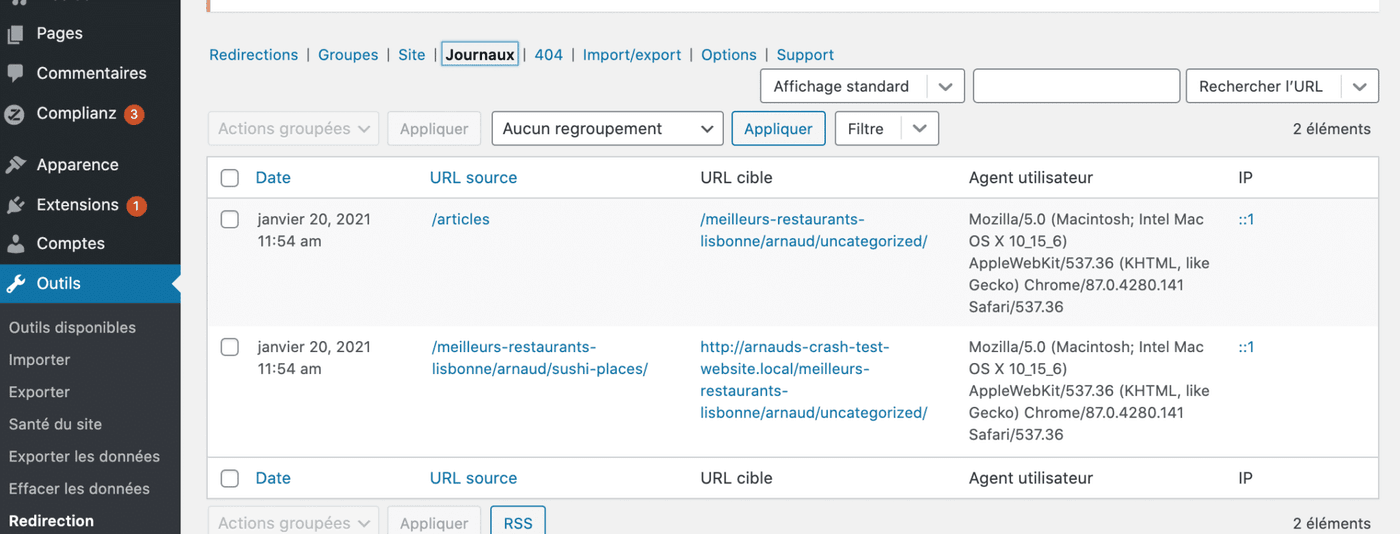Open Complianz via its sidebar icon

(15, 114)
